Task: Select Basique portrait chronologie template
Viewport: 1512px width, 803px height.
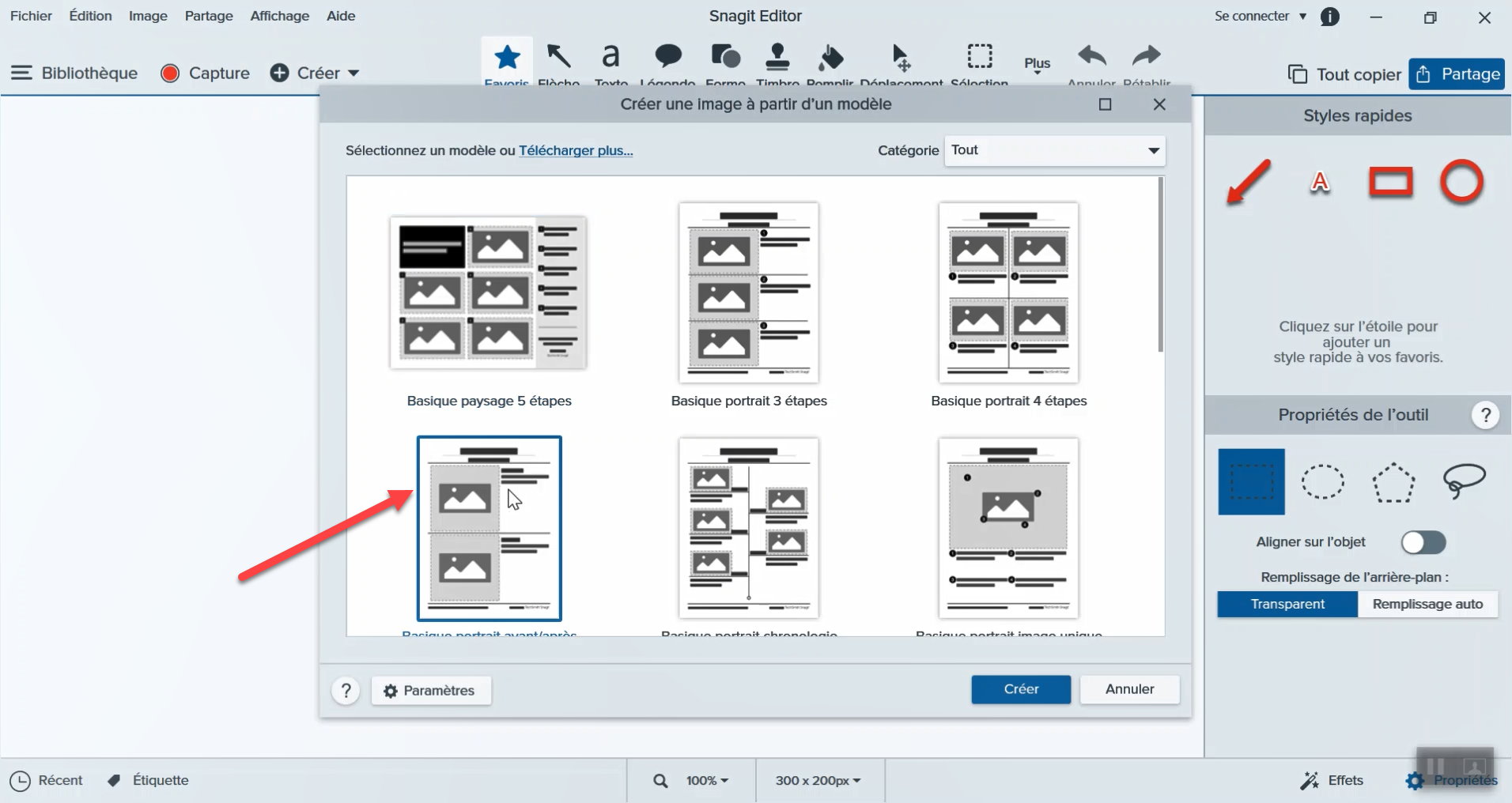Action: (749, 529)
